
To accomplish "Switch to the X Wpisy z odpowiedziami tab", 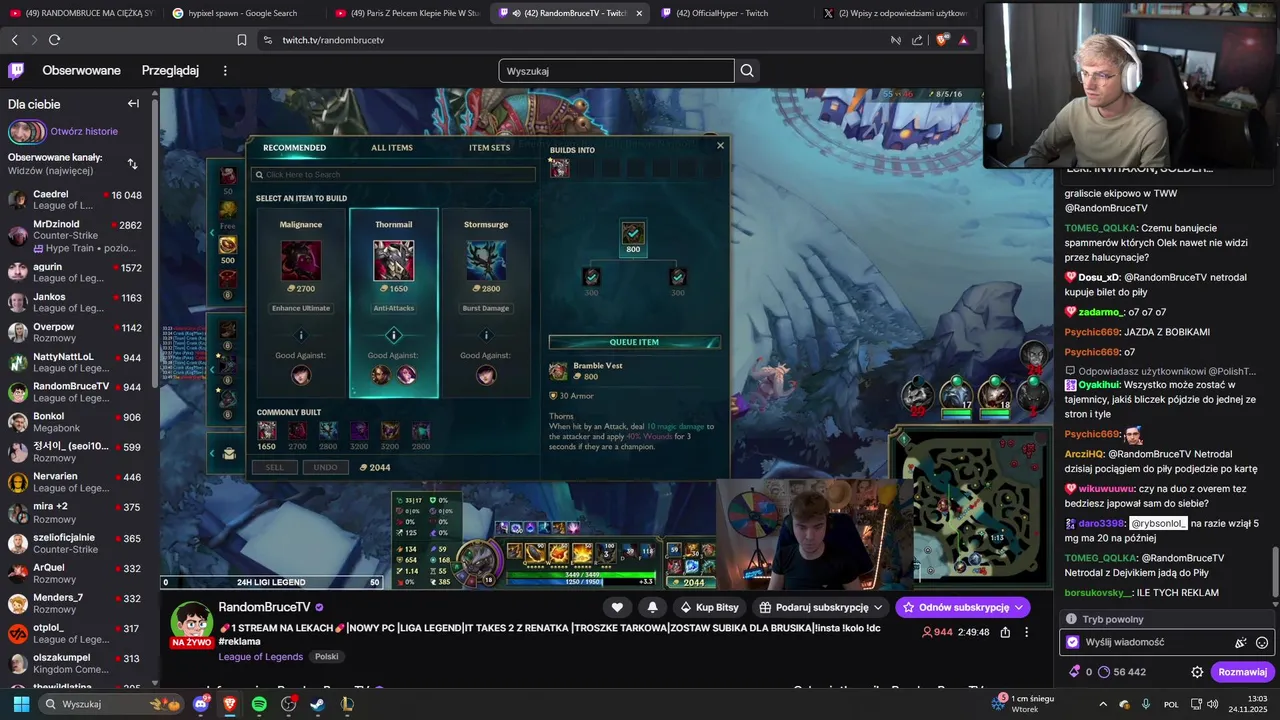I will pyautogui.click(x=895, y=13).
